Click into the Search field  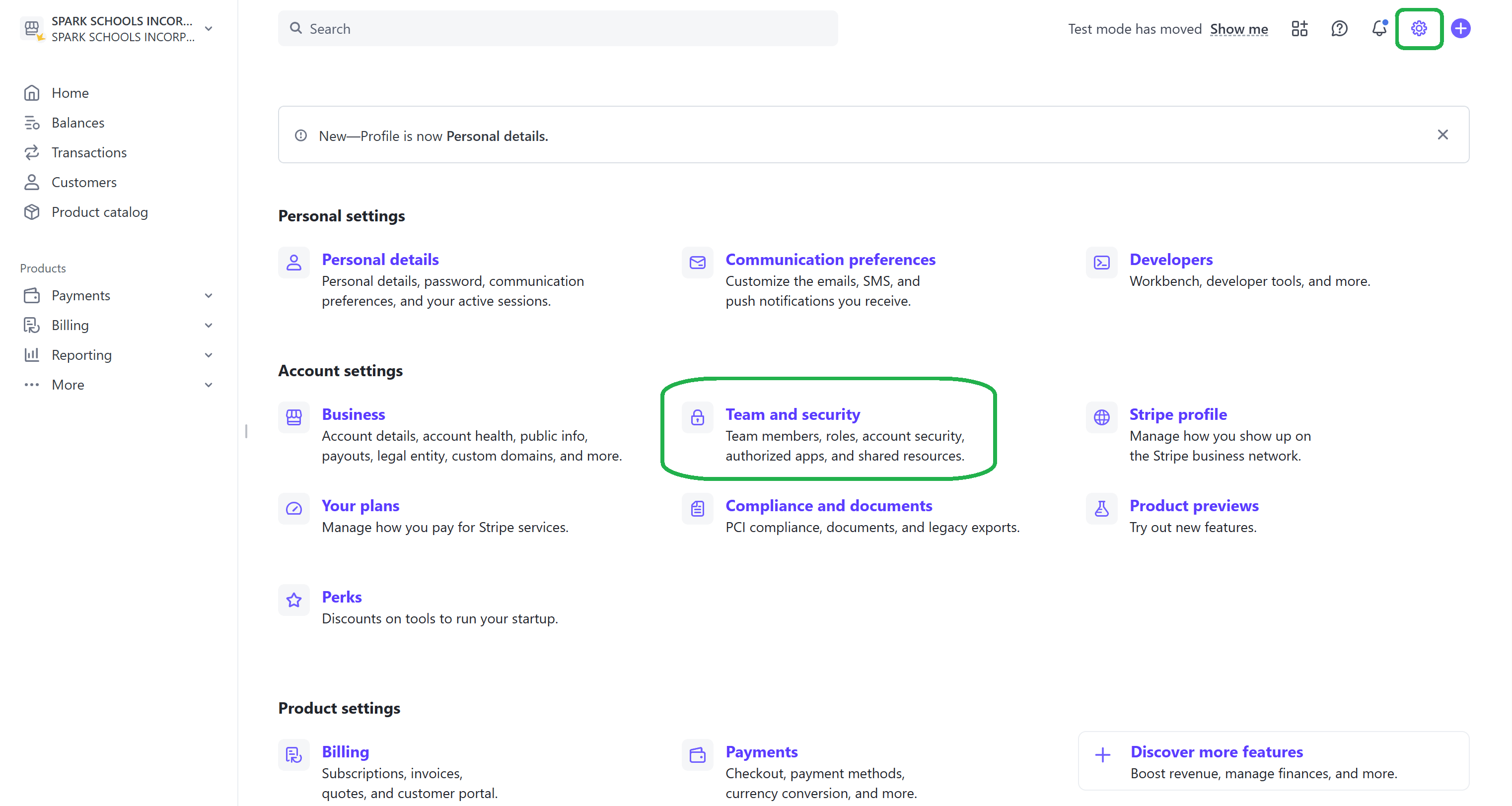click(558, 29)
